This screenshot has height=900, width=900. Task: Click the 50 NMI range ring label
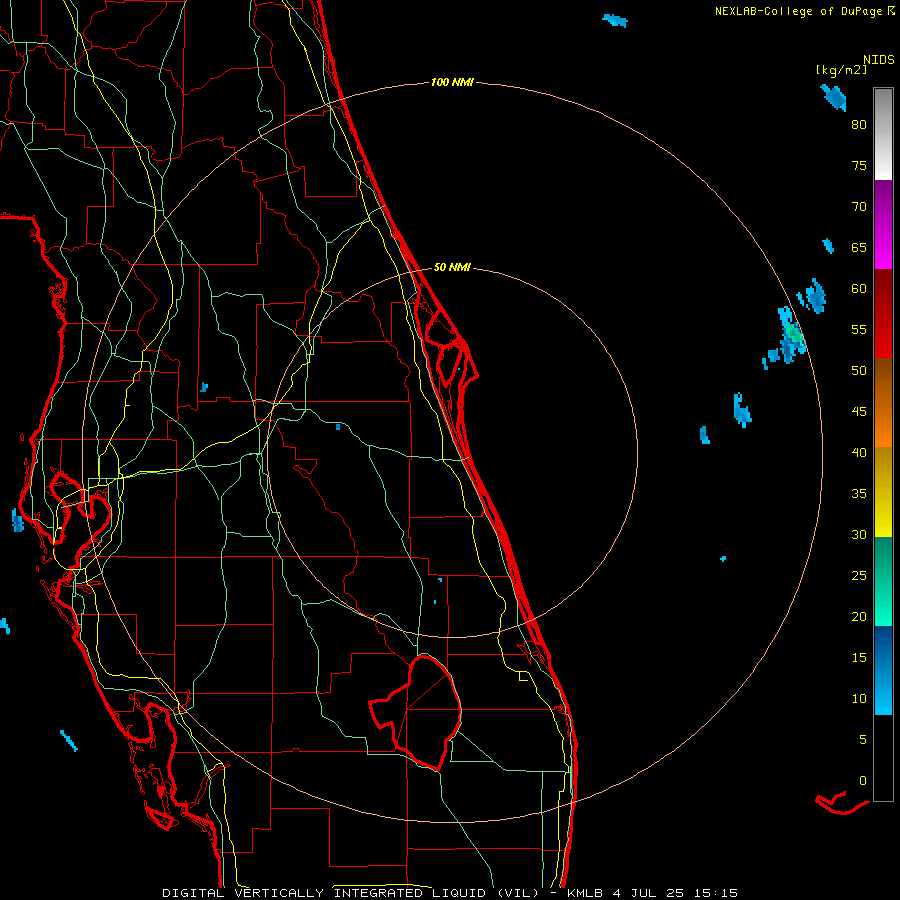click(x=452, y=267)
